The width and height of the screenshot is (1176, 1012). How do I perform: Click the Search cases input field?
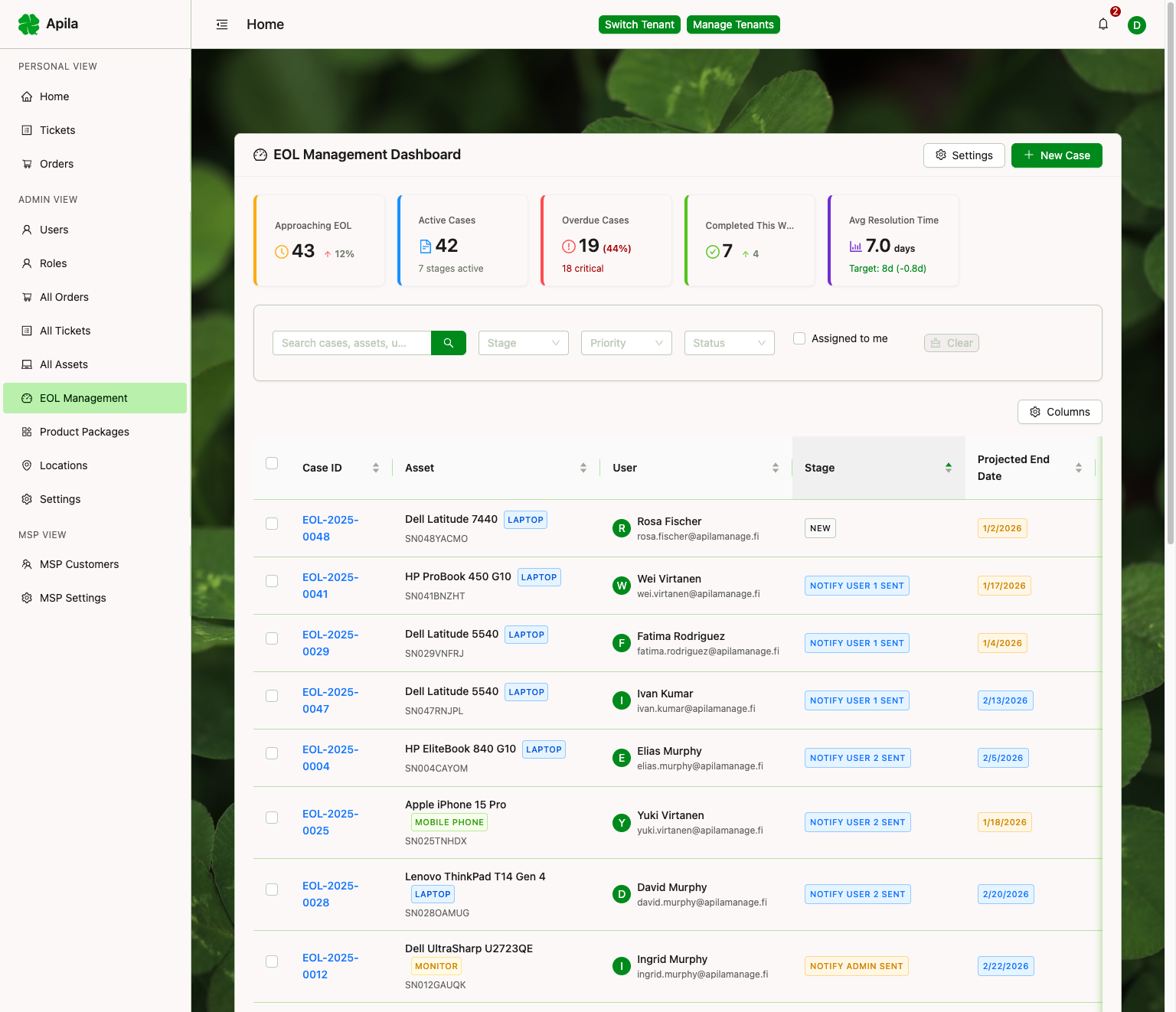click(352, 343)
